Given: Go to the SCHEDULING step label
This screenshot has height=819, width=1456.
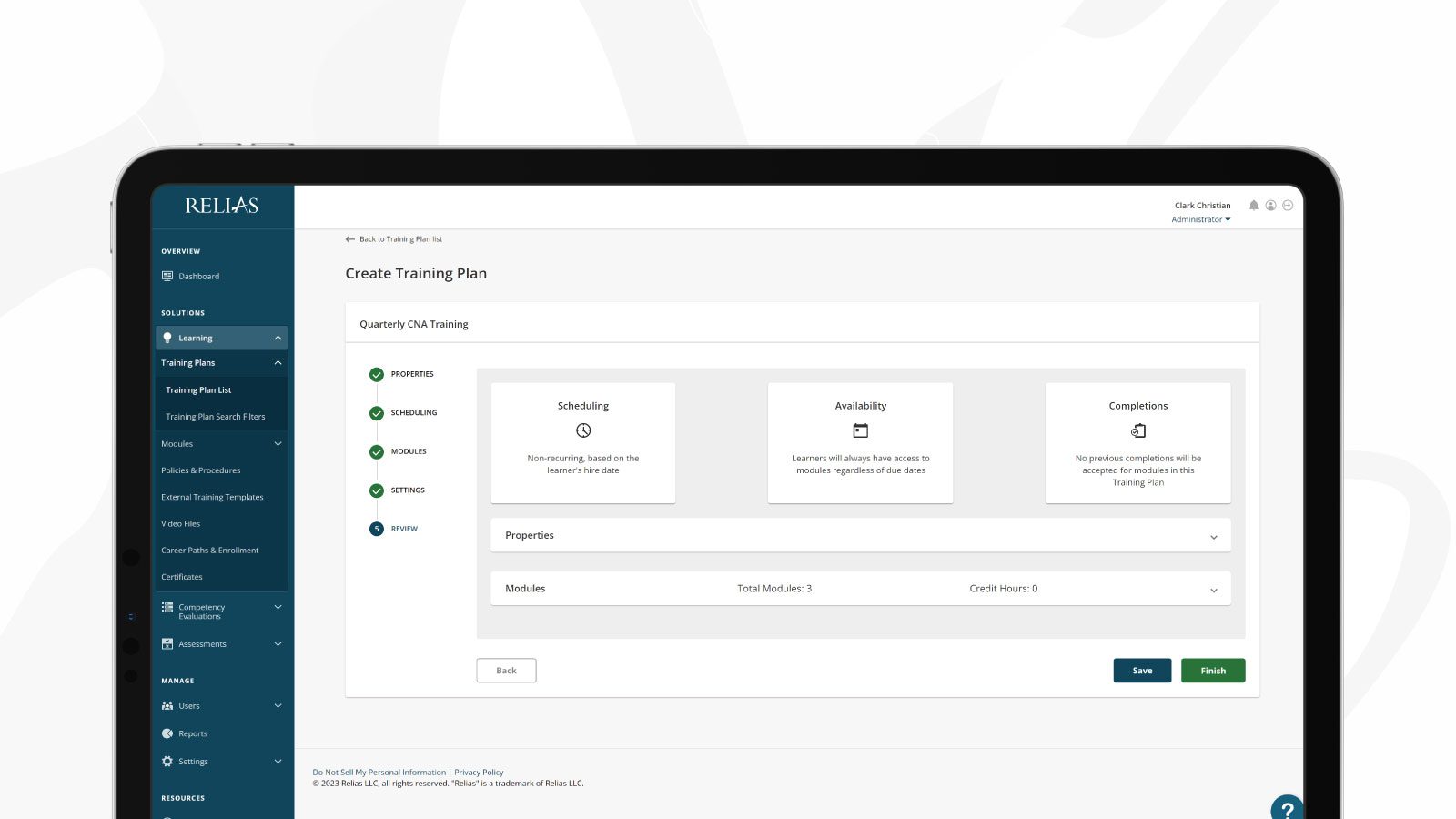Looking at the screenshot, I should click(414, 413).
